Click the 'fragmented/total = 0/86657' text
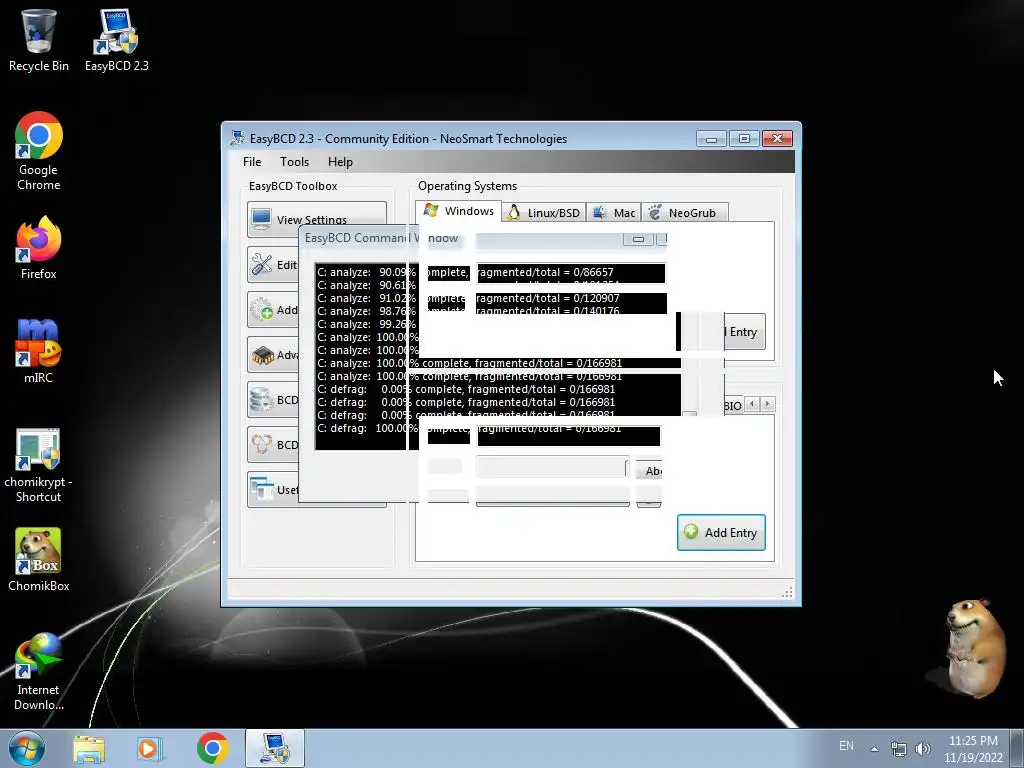Screen dimensions: 1024x768 click(x=544, y=272)
